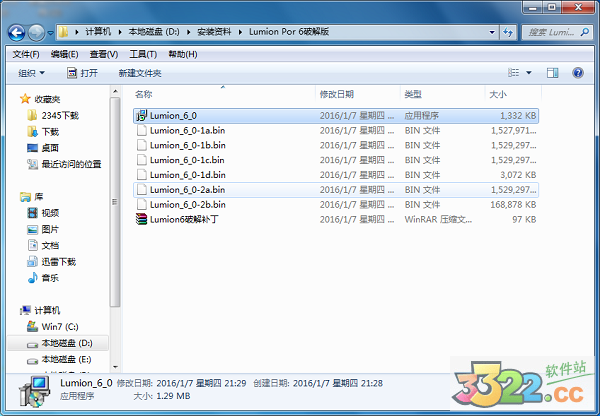Select Lumion_6_0-1a.bin file icon

(x=142, y=131)
